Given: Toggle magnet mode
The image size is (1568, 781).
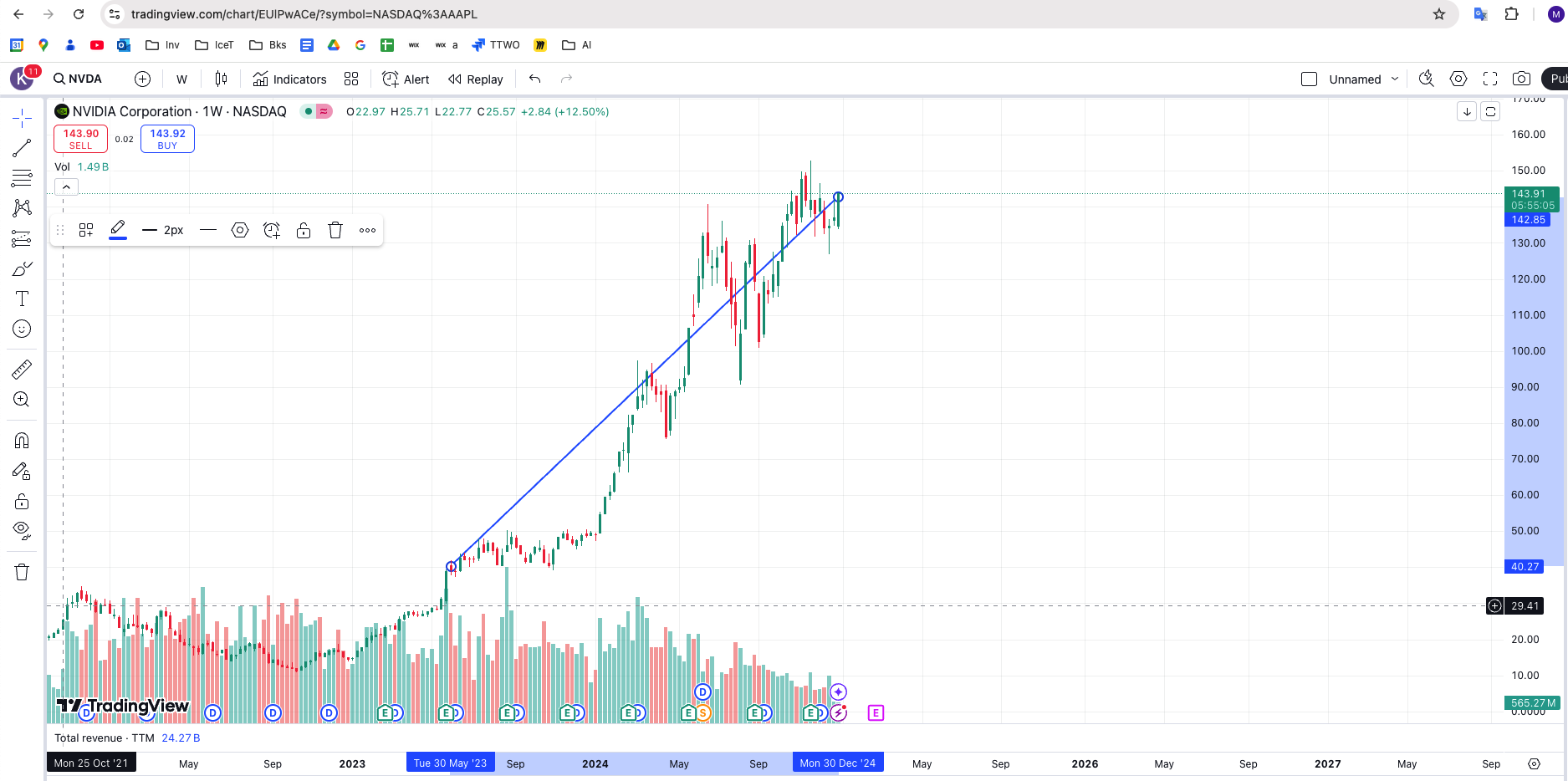Looking at the screenshot, I should [x=22, y=441].
